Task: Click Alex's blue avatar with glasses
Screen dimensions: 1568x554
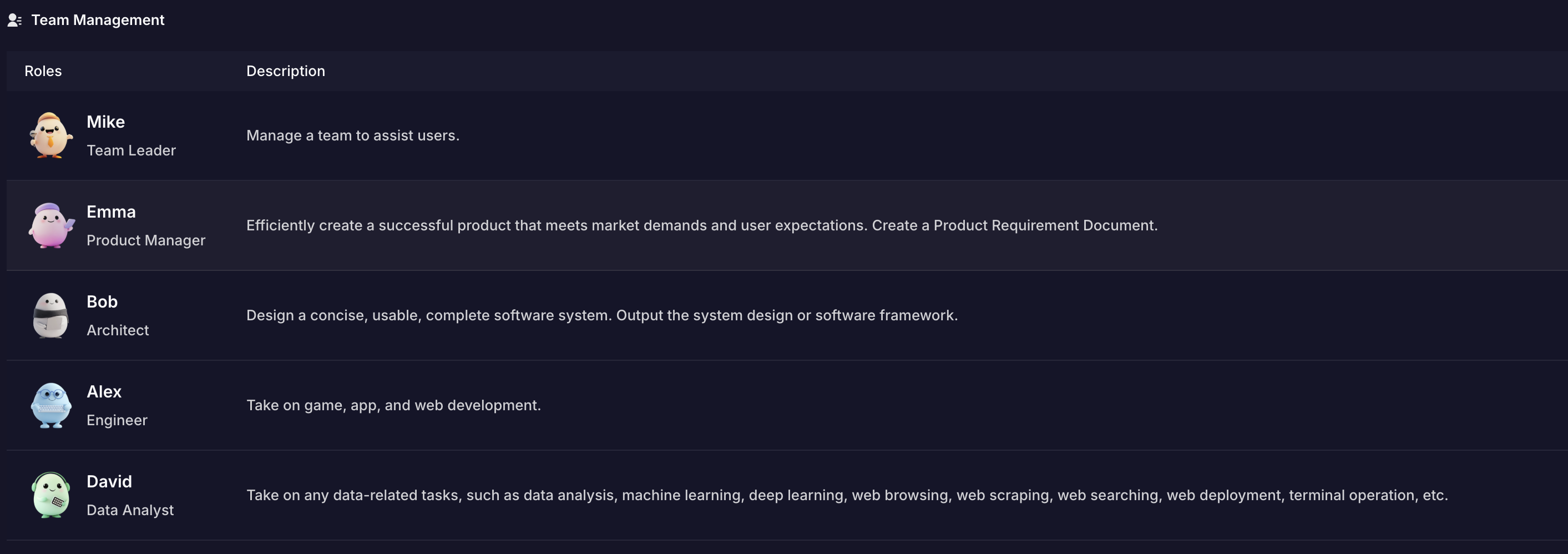Action: (51, 405)
